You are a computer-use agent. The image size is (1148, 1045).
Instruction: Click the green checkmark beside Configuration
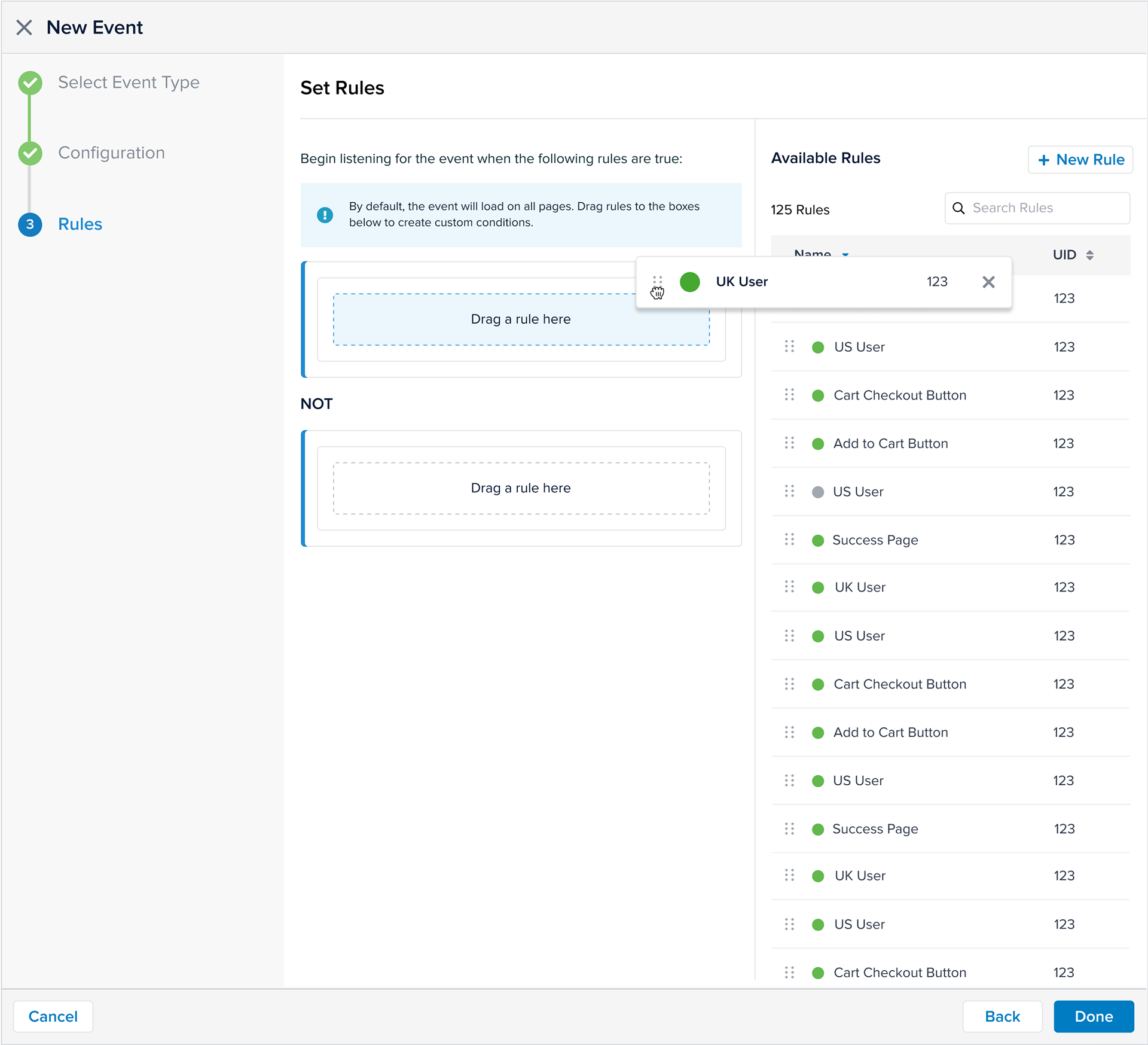pos(30,153)
